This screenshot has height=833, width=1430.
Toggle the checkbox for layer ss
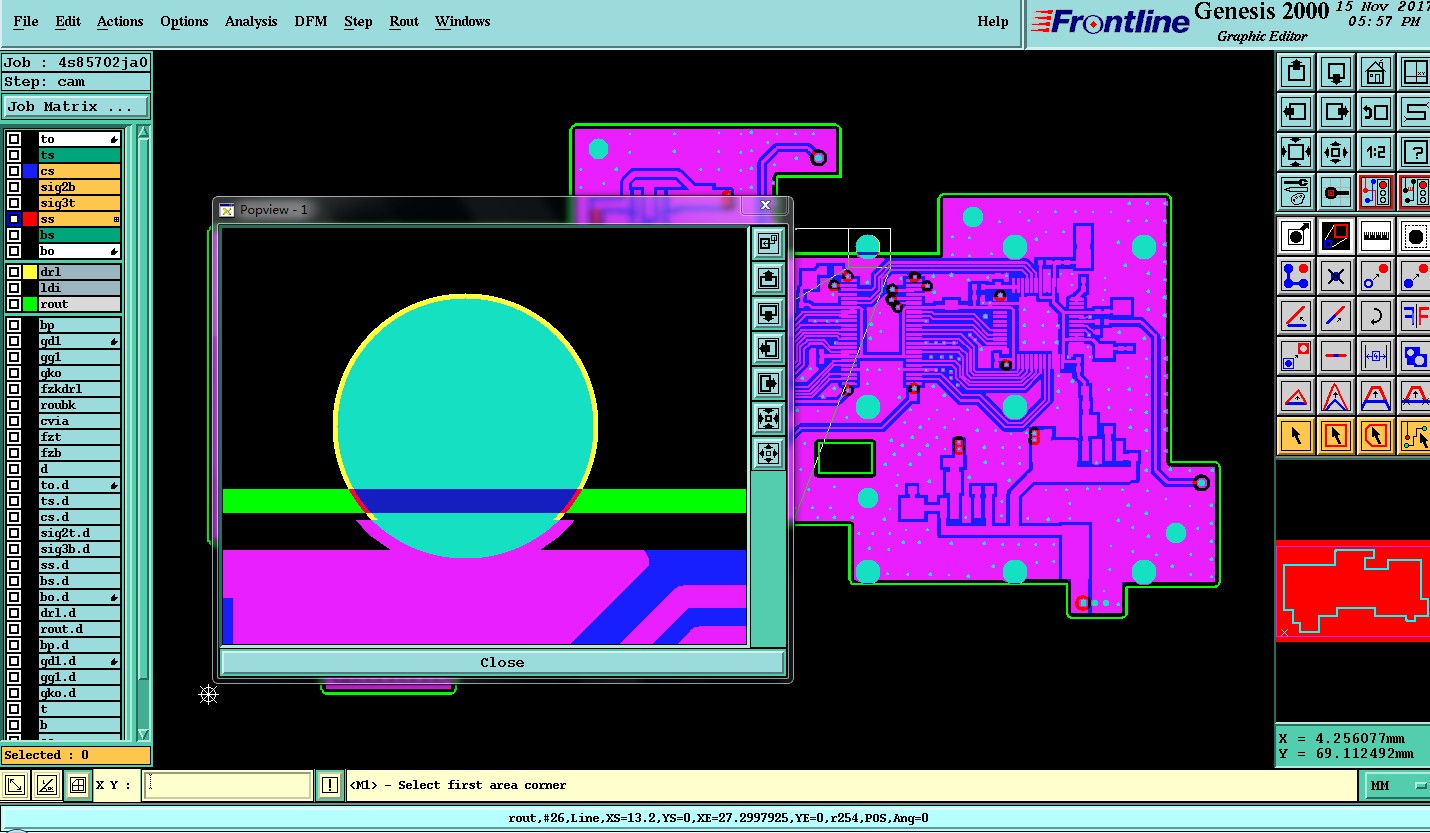point(14,219)
